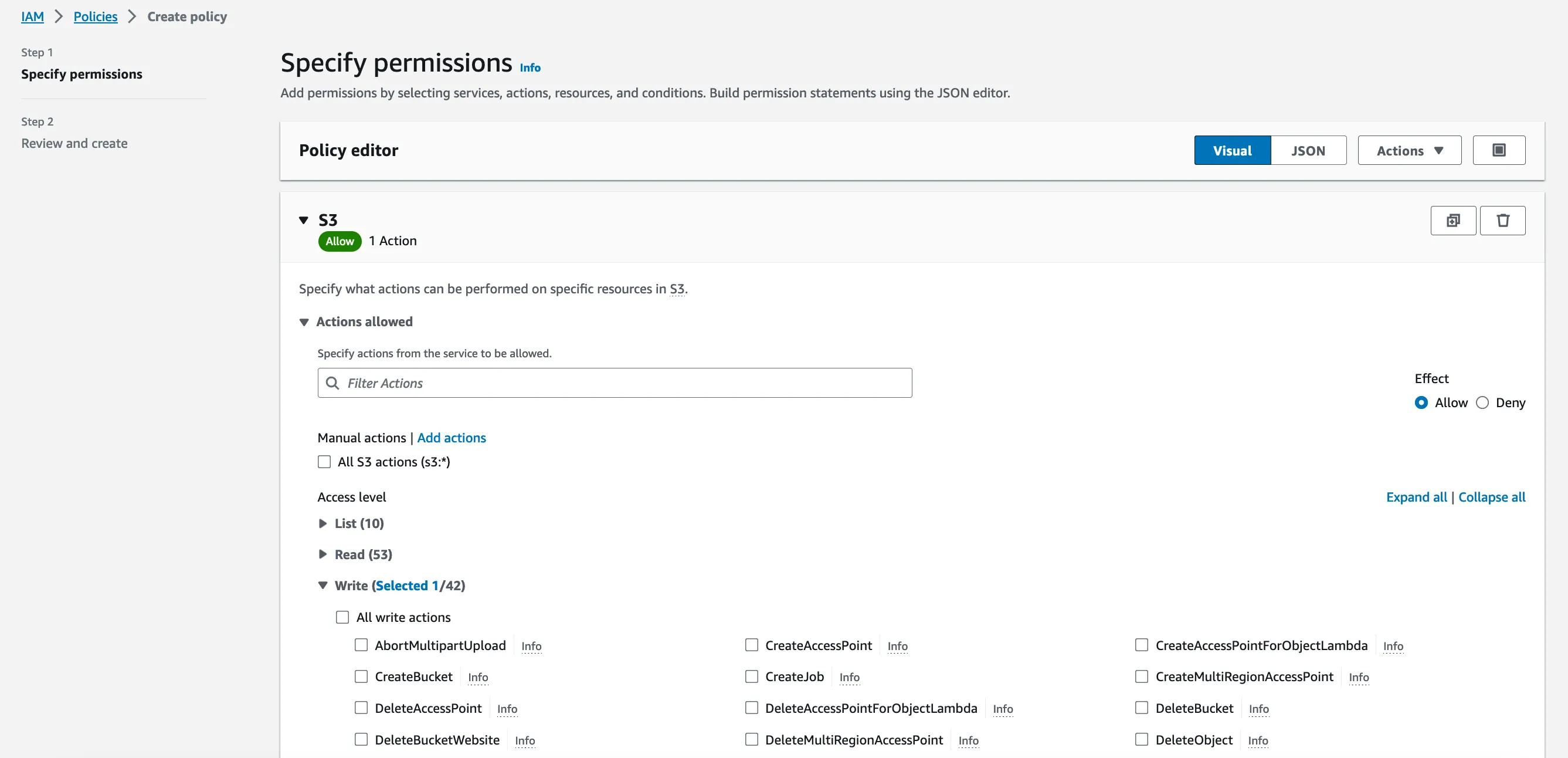
Task: Open Info for CreateAccessPoint
Action: click(x=897, y=646)
